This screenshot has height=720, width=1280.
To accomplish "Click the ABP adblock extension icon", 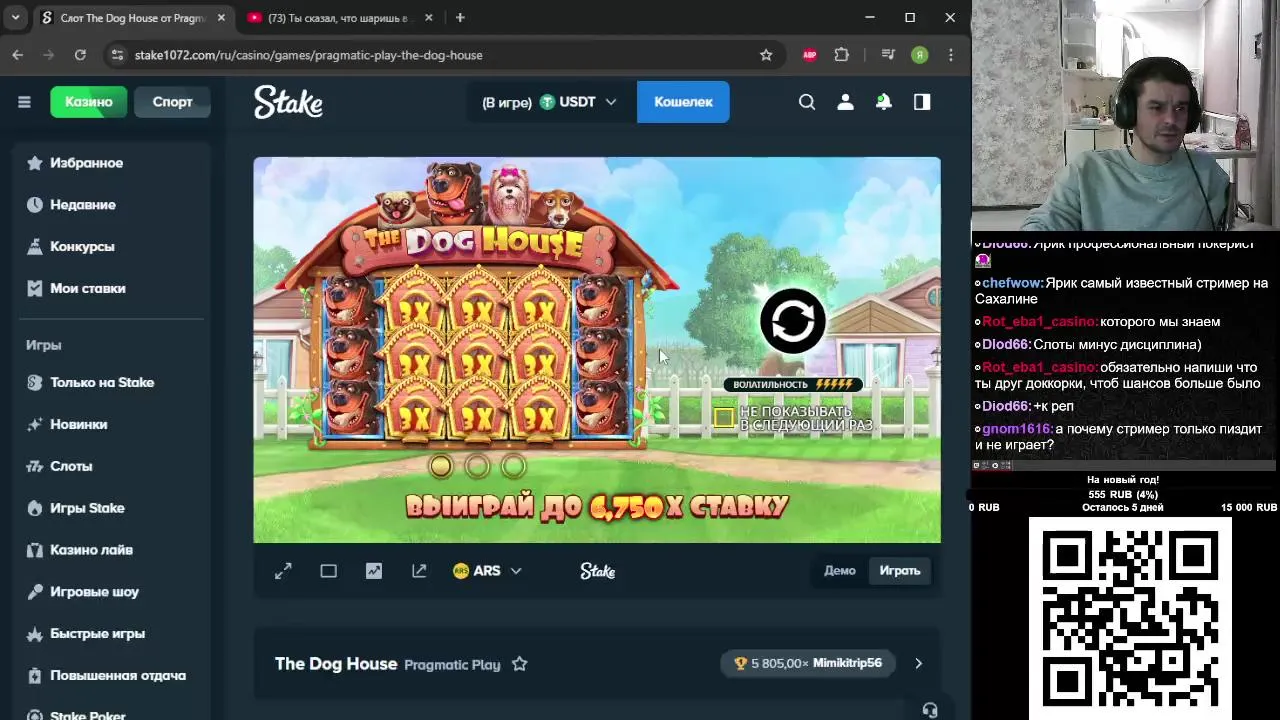I will tap(810, 55).
